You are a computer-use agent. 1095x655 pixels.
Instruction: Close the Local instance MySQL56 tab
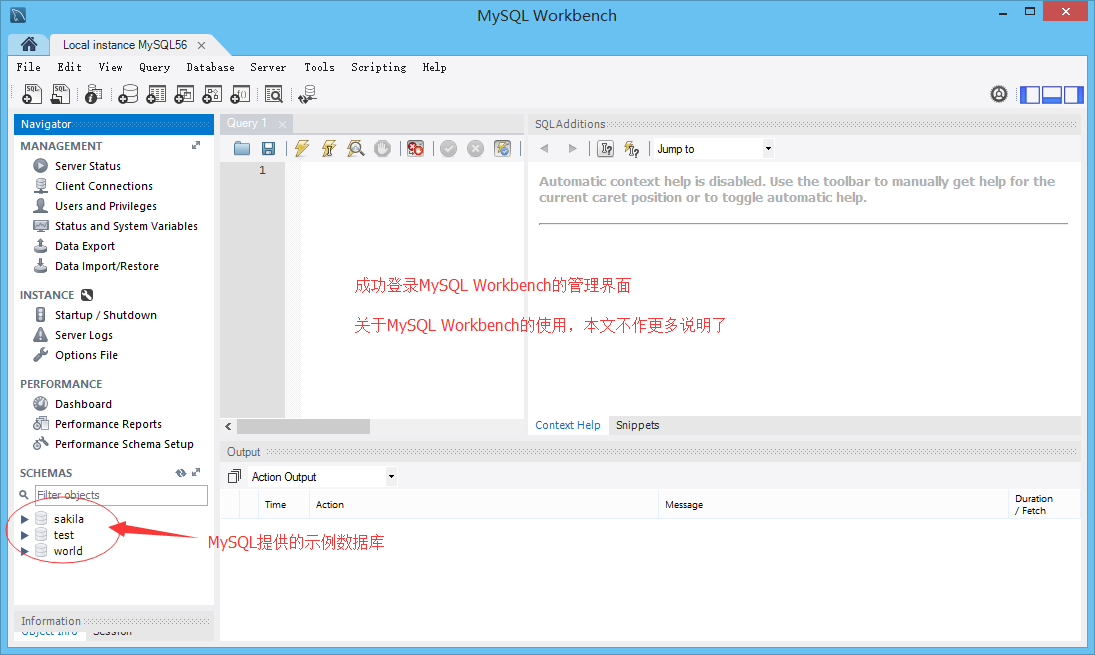(201, 45)
